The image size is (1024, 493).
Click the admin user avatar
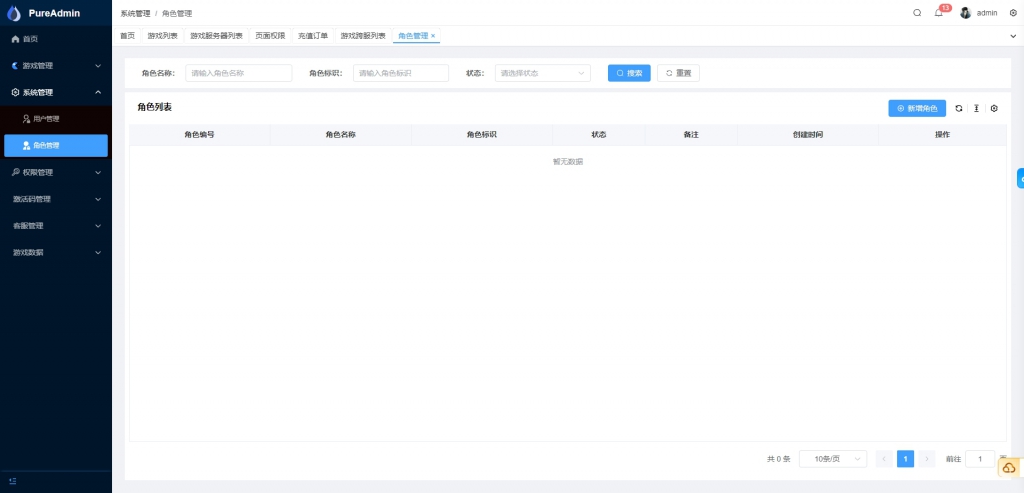(x=965, y=13)
